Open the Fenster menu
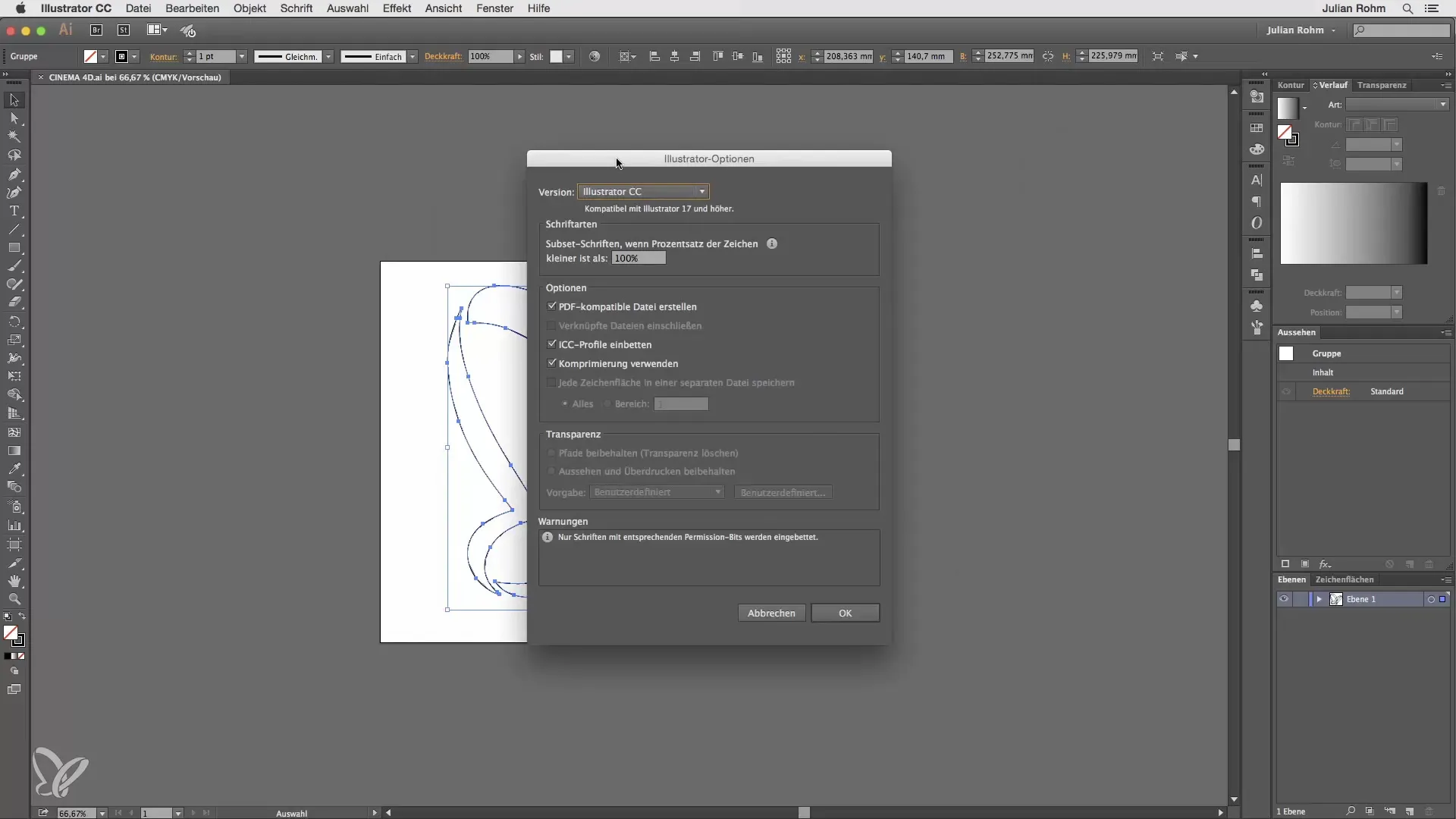Image resolution: width=1456 pixels, height=819 pixels. 494,8
